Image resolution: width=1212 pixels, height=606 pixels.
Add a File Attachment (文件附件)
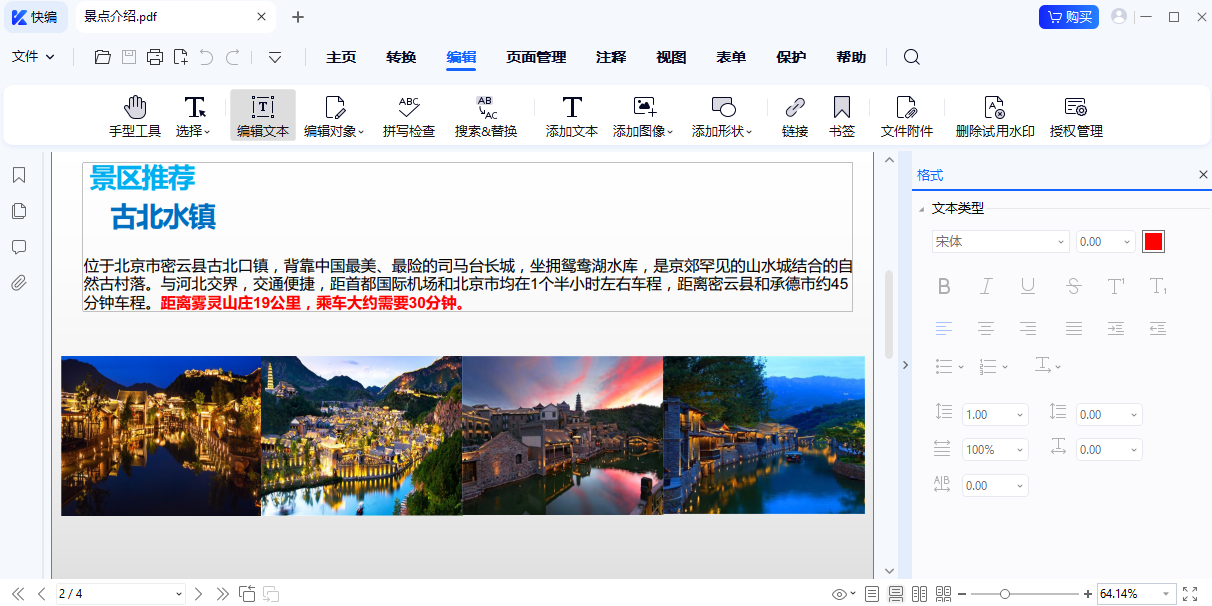pos(906,117)
